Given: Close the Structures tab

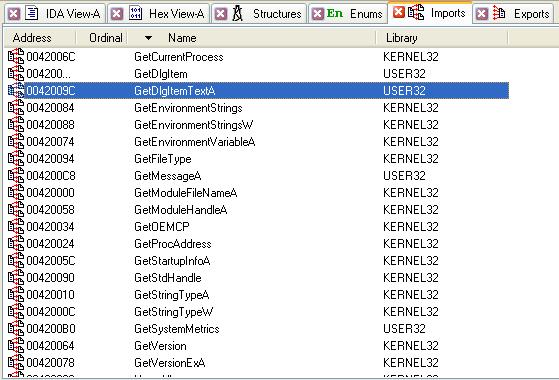Looking at the screenshot, I should 221,14.
